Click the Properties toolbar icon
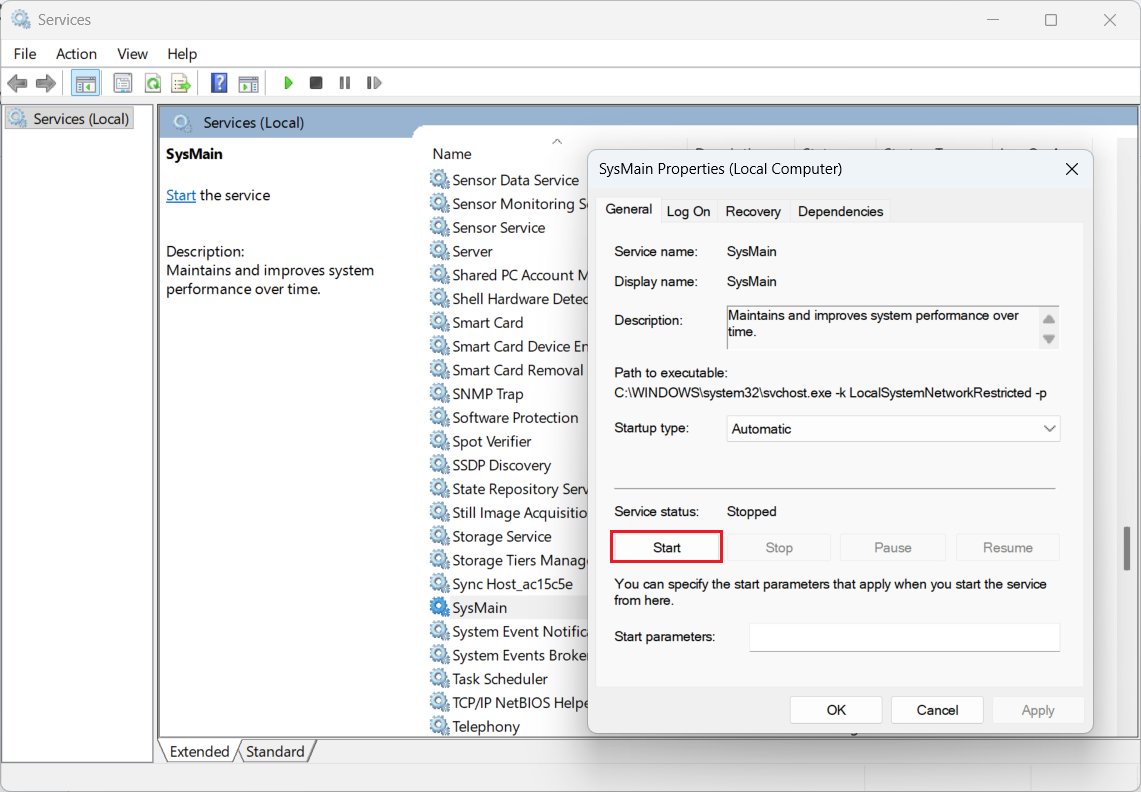Image resolution: width=1141 pixels, height=792 pixels. click(x=123, y=83)
